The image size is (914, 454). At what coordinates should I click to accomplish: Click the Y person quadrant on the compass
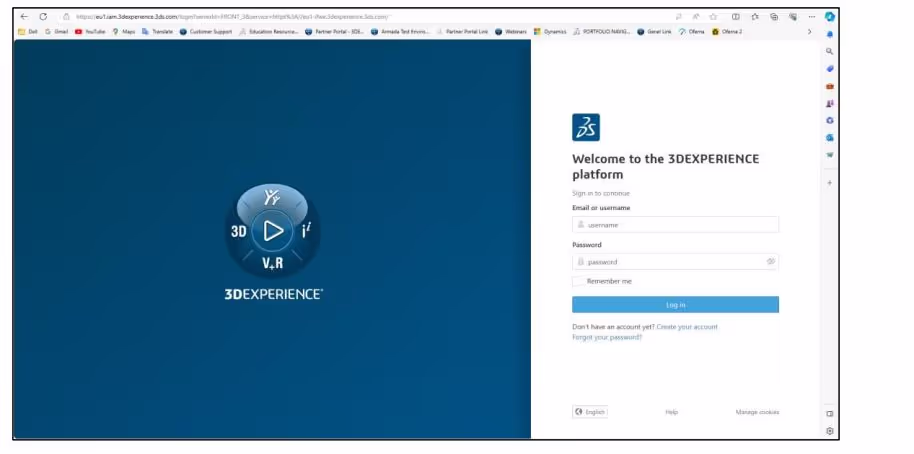point(272,198)
